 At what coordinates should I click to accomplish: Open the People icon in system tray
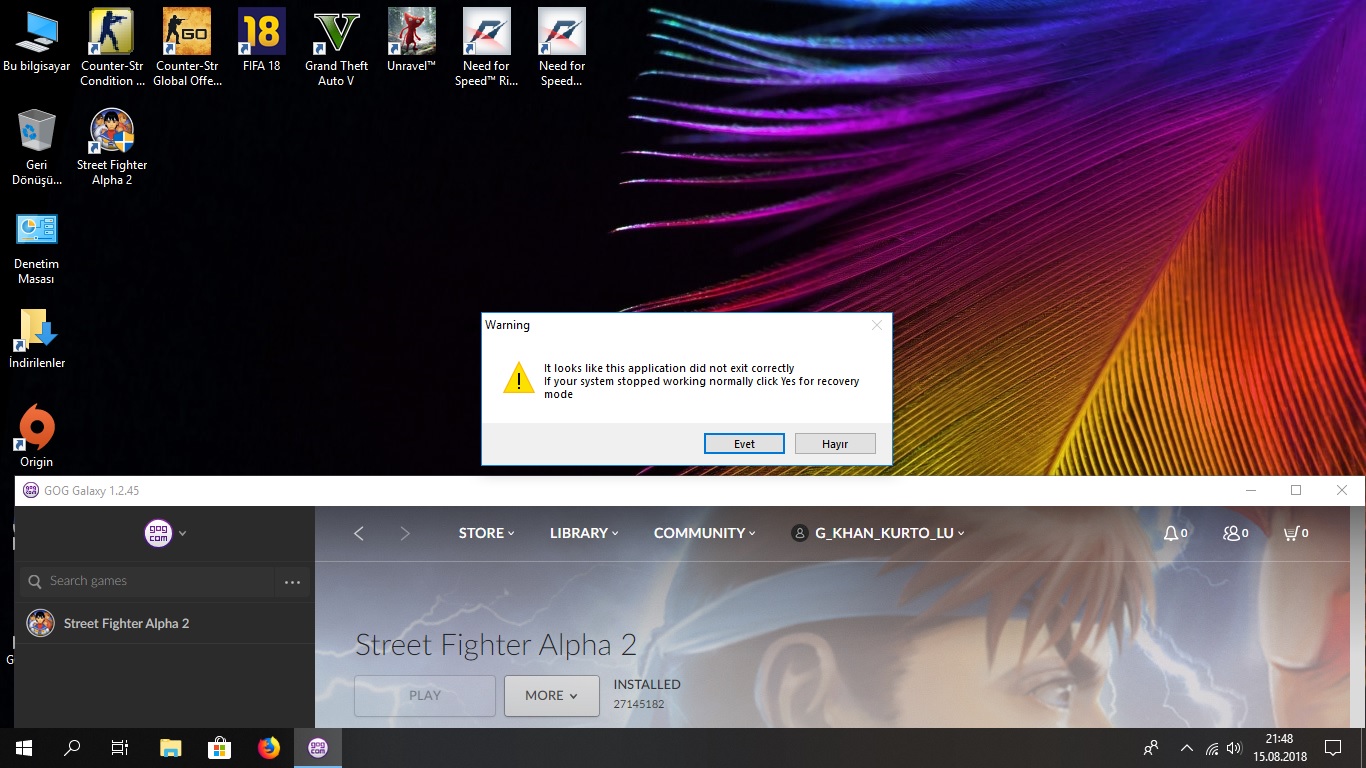click(x=1151, y=748)
